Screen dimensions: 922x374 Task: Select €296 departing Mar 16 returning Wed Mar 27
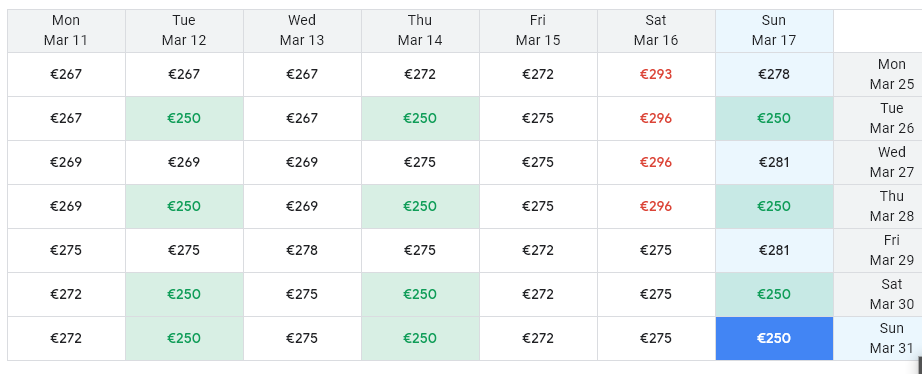point(656,162)
